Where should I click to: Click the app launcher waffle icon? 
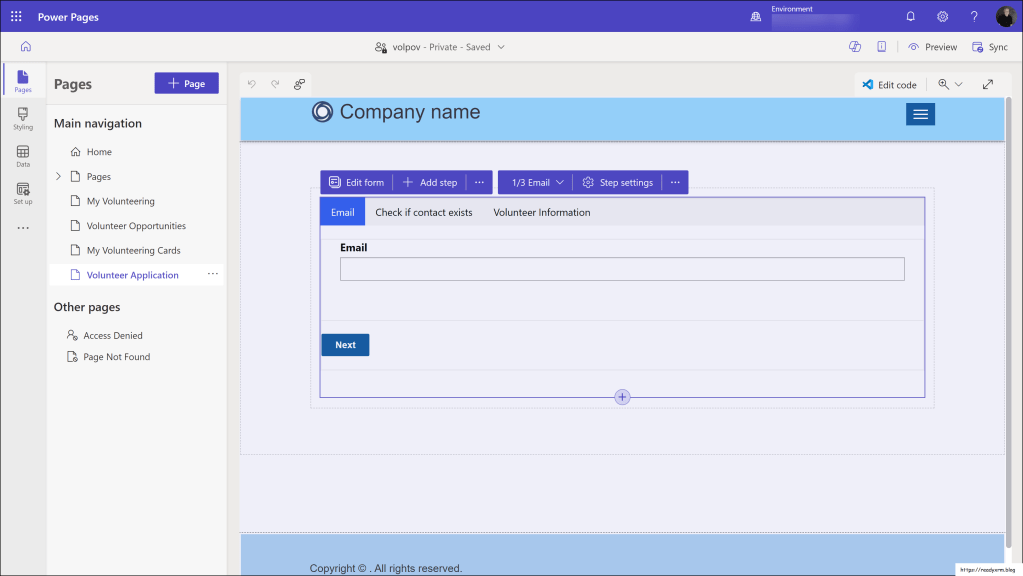(x=16, y=17)
